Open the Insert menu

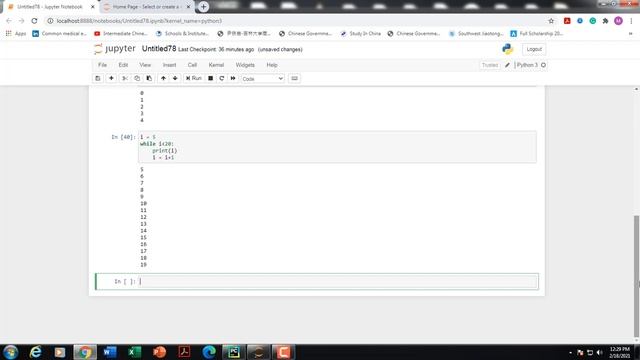coord(169,65)
